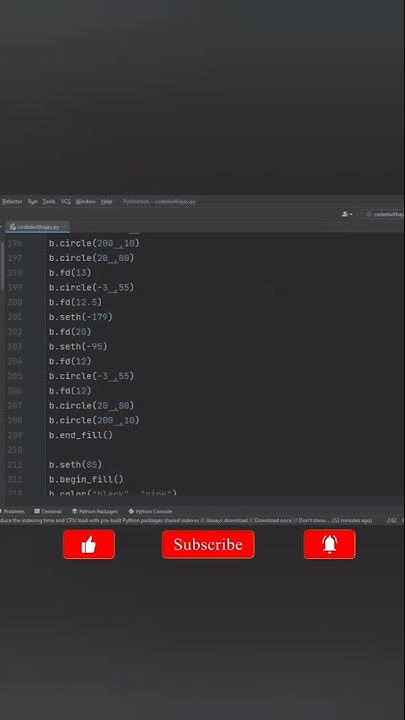405x720 pixels.
Task: Open the user account dropdown in the toolbar
Action: point(348,214)
